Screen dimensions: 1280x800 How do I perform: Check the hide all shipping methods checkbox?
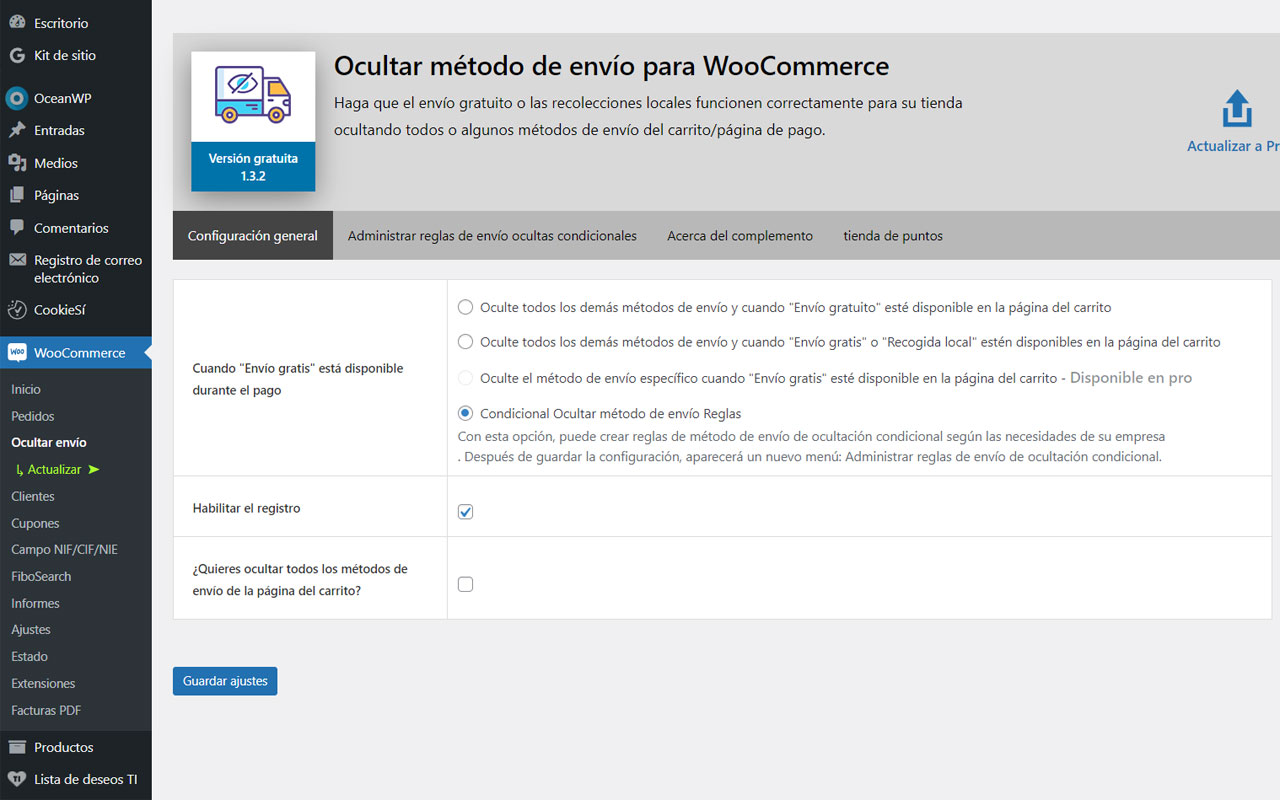click(x=465, y=584)
